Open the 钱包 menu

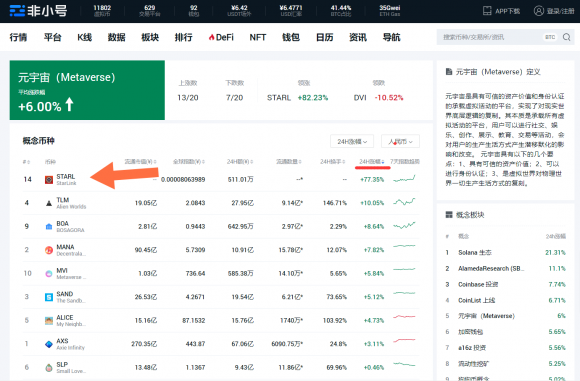[291, 37]
